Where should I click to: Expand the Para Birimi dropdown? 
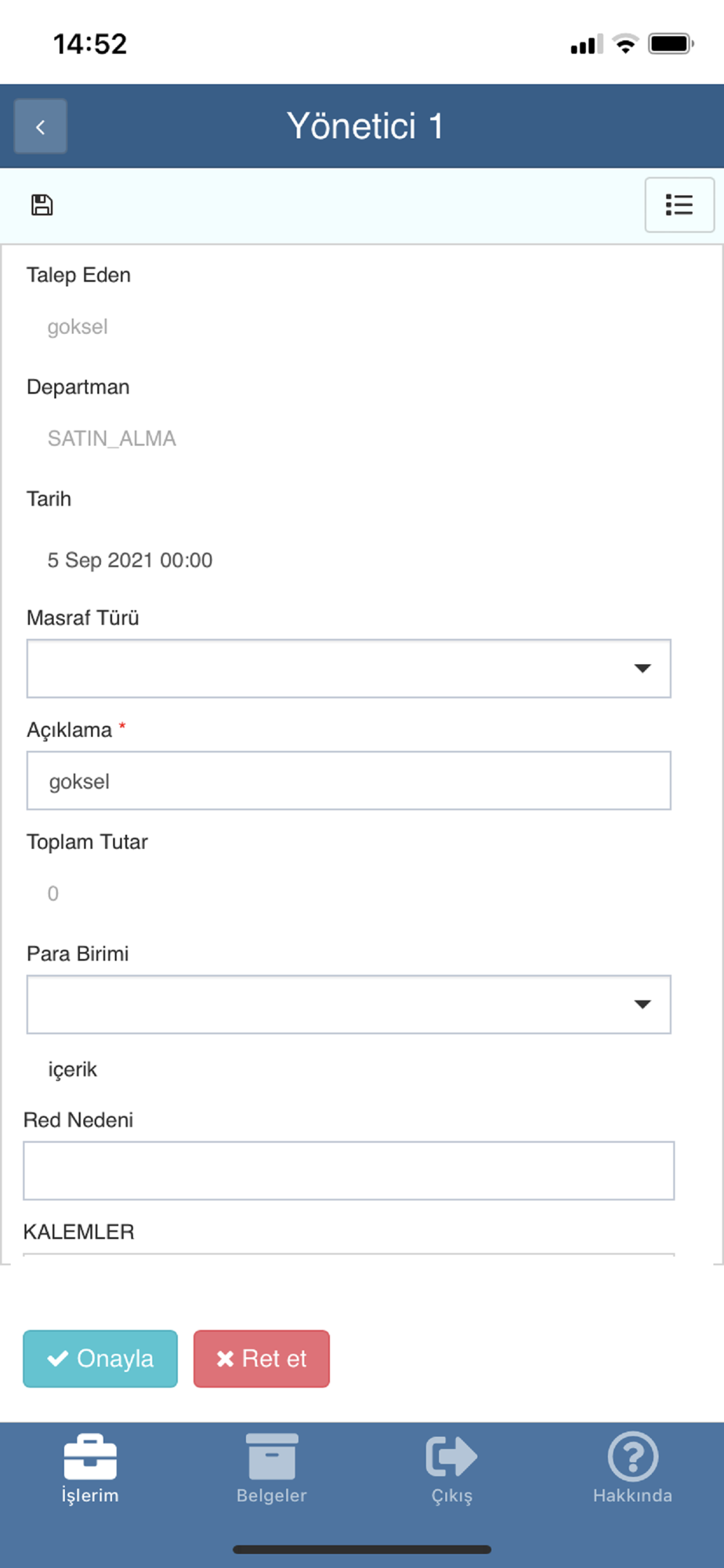349,1004
